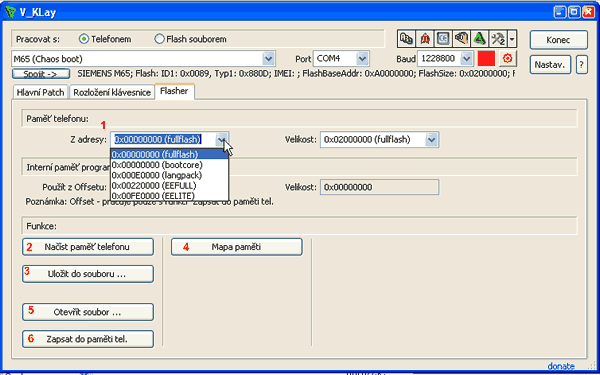This screenshot has width=600, height=375.
Task: Collapse the Z adresy dropdown arrow
Action: (x=221, y=140)
